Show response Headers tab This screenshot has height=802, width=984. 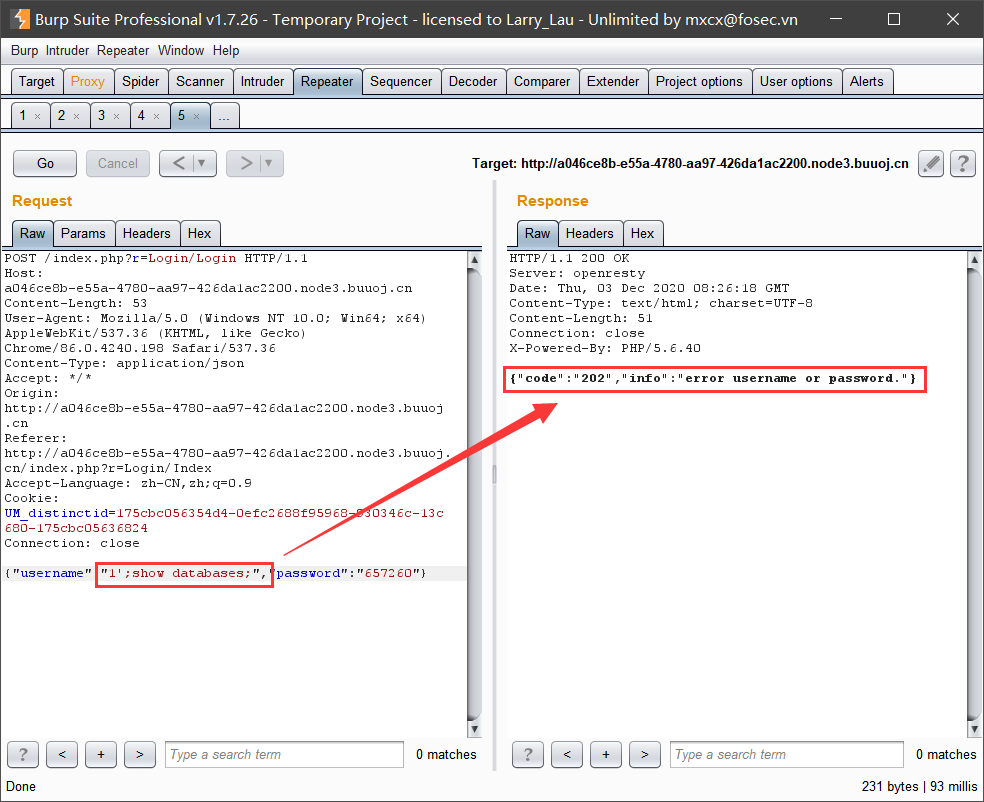pyautogui.click(x=590, y=233)
